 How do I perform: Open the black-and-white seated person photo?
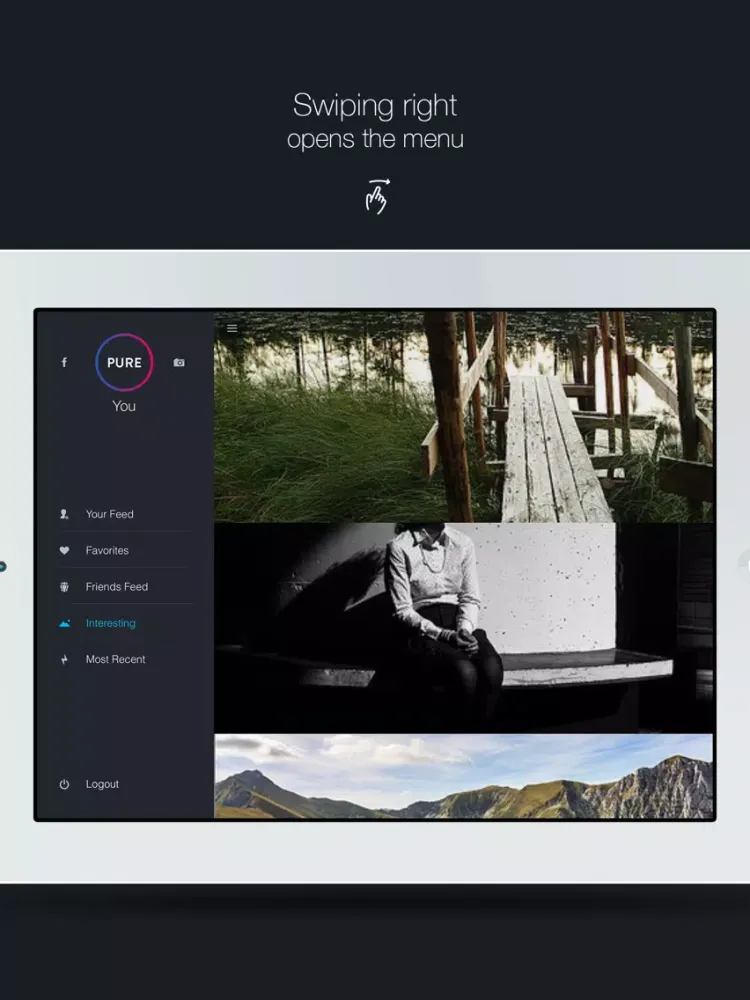point(464,628)
